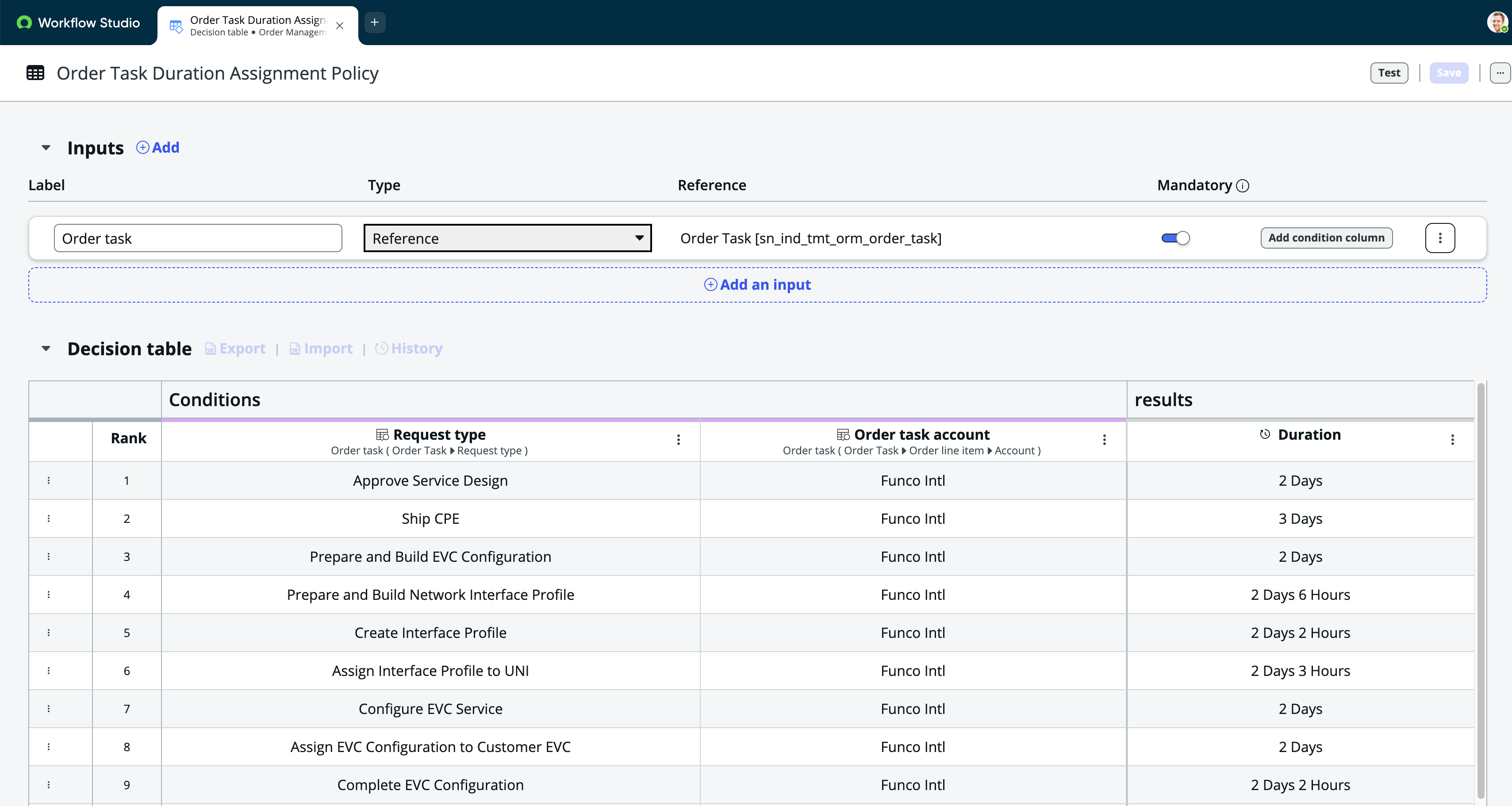Screen dimensions: 1512x806
Task: Click the Save button
Action: [x=1449, y=73]
